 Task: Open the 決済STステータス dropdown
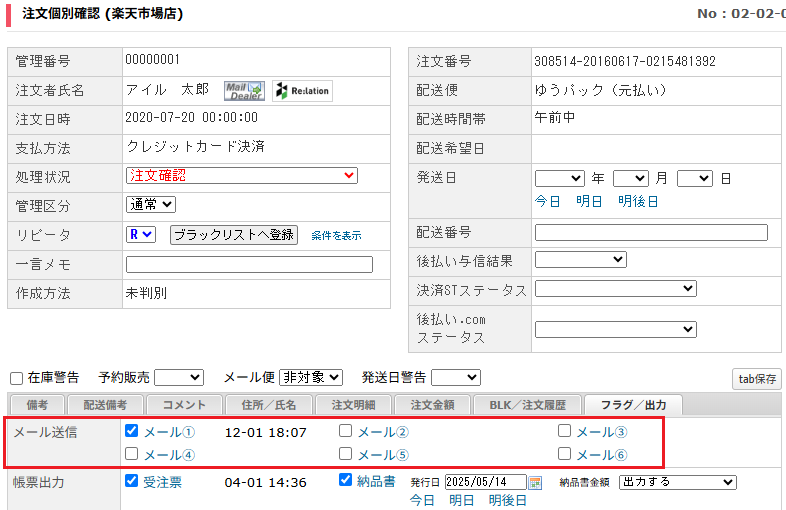pos(616,288)
